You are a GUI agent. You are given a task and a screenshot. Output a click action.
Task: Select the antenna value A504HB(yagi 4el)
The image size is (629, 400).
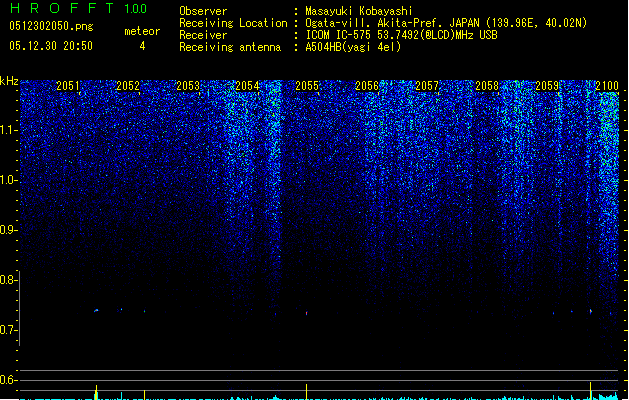pos(353,47)
